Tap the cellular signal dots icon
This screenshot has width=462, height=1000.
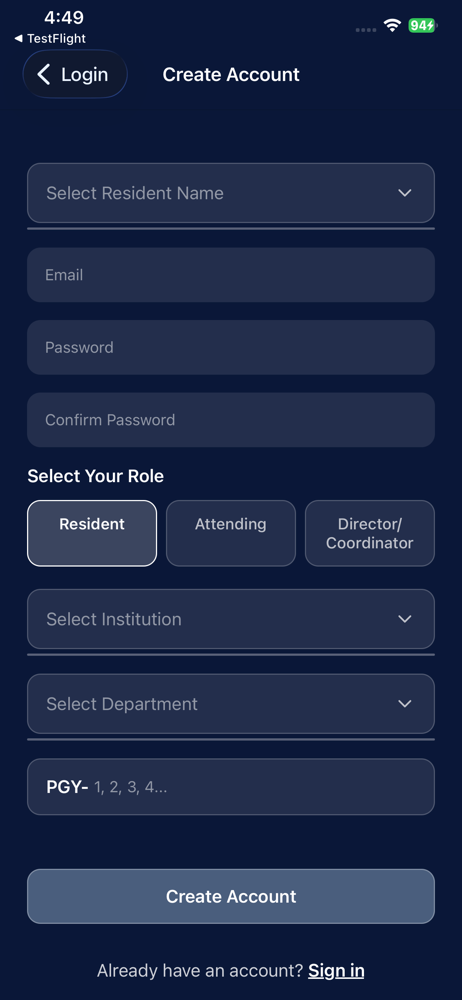[x=366, y=29]
